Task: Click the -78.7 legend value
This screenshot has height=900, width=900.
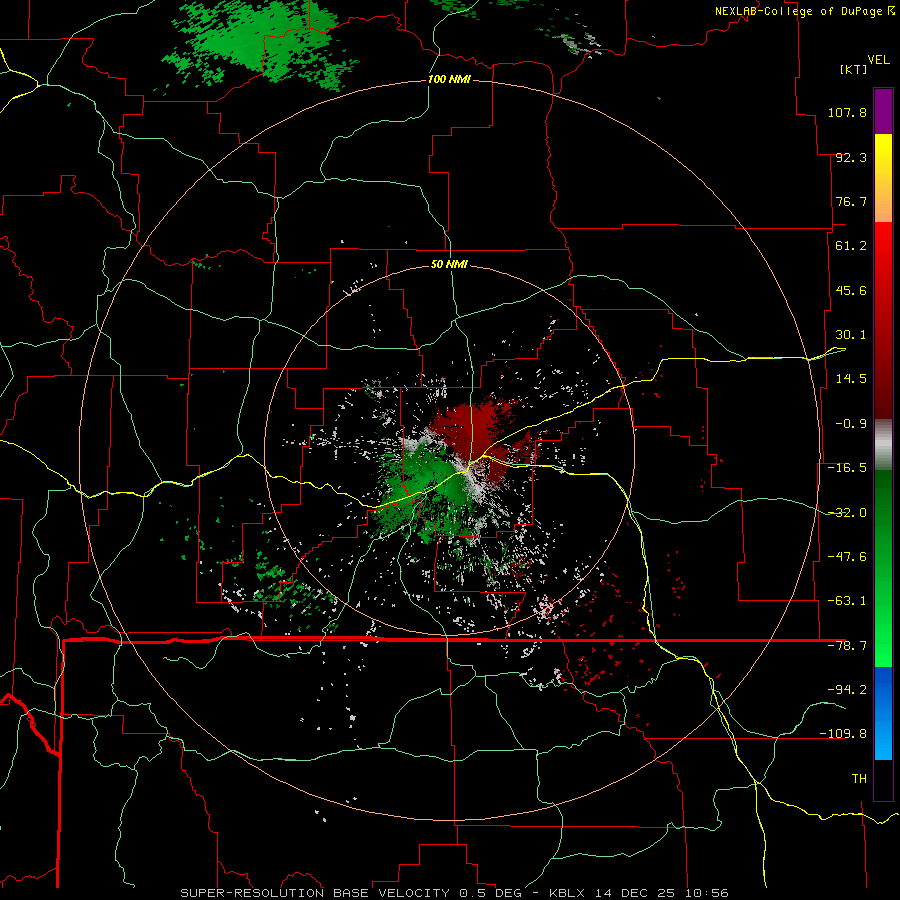Action: [x=847, y=646]
